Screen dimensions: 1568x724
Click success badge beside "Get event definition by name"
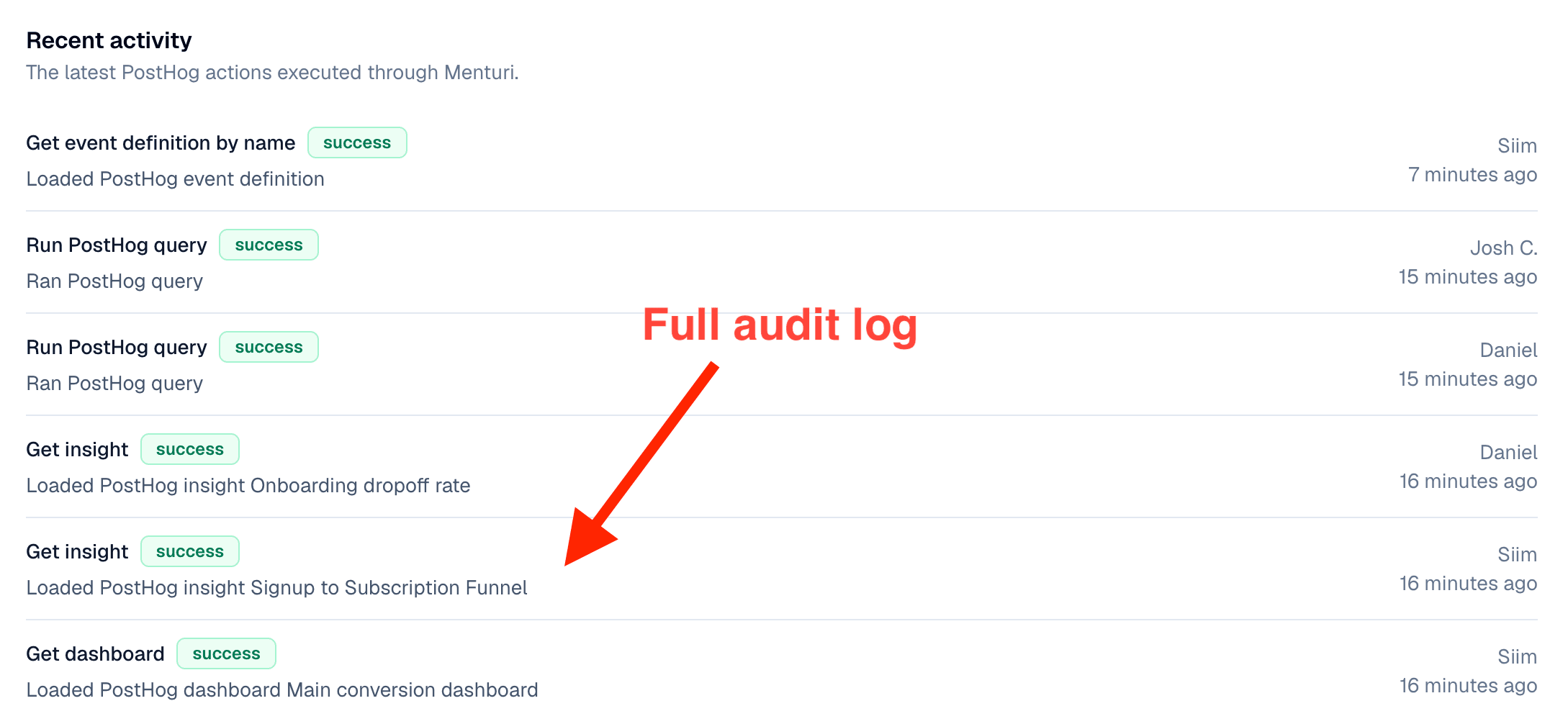pos(357,143)
